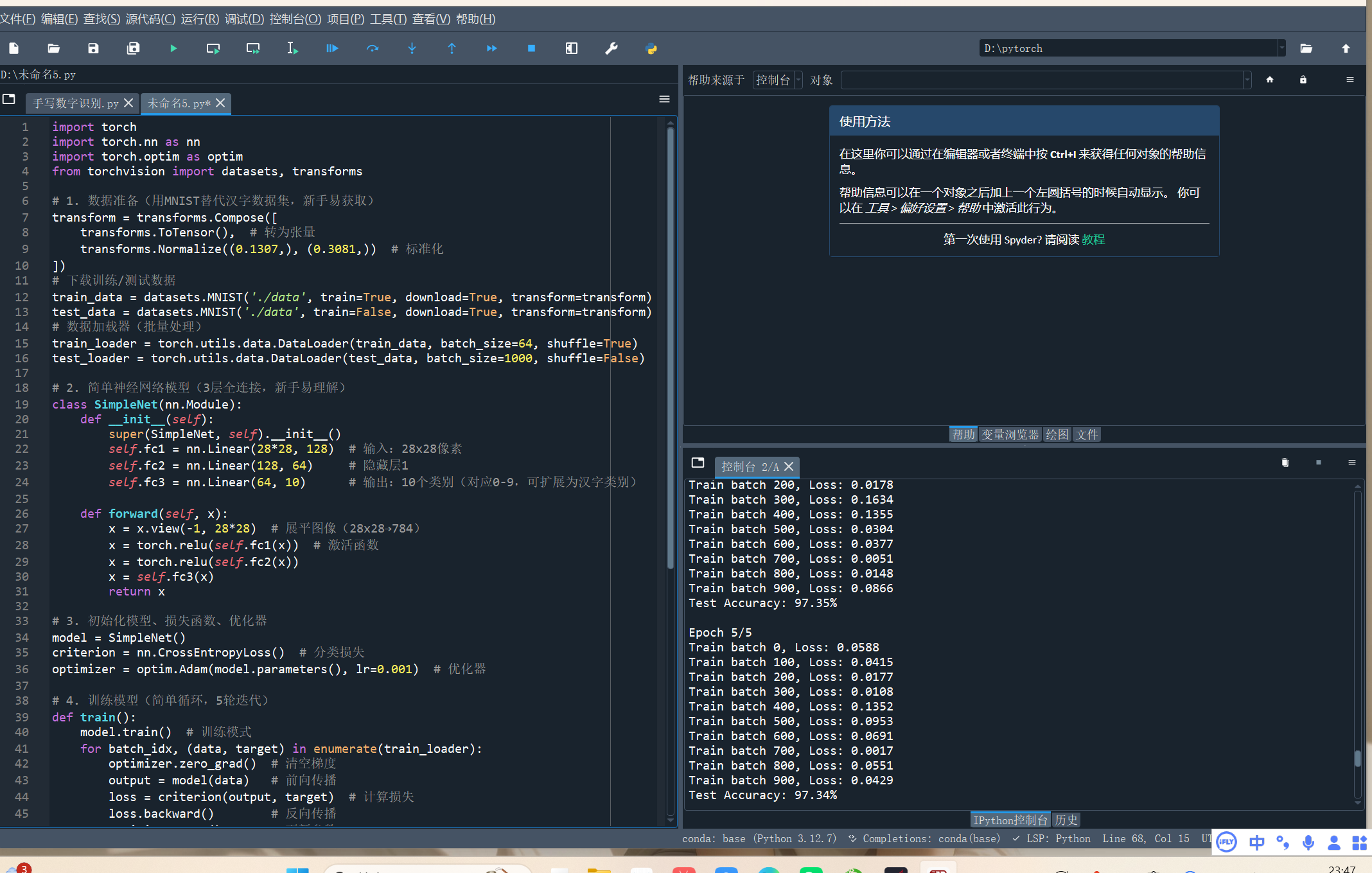Screen dimensions: 1372x873
Task: Open the editor pane options hamburger menu
Action: (x=664, y=99)
